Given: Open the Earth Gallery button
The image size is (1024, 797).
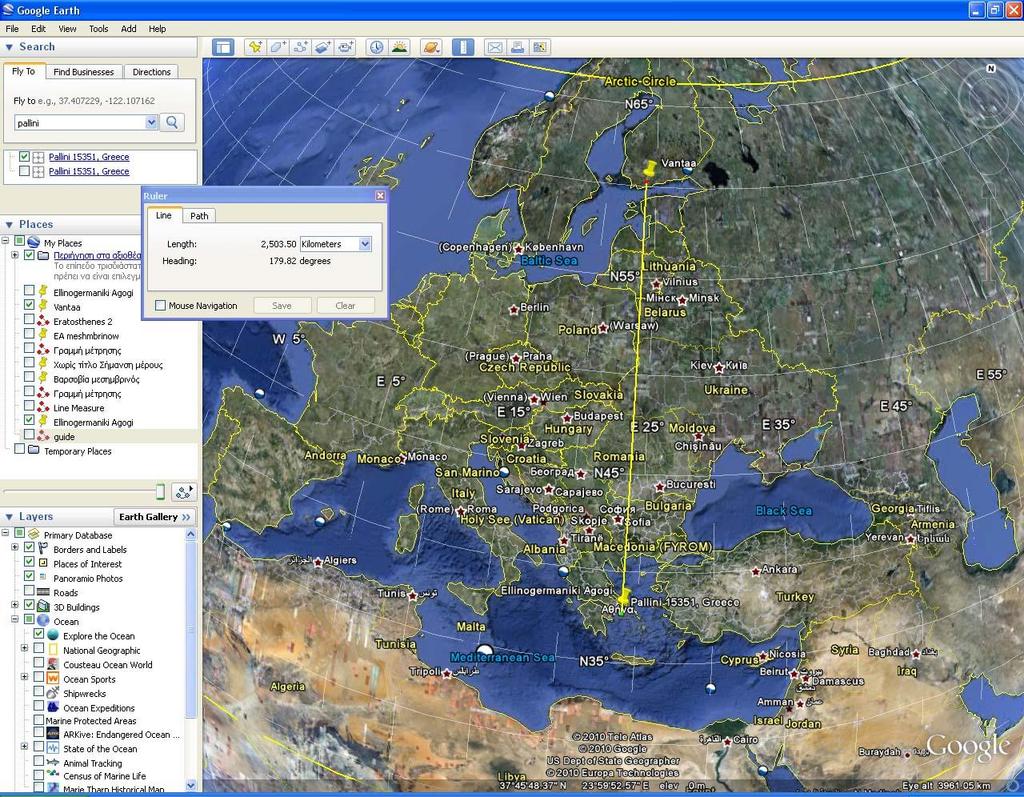Looking at the screenshot, I should click(155, 517).
